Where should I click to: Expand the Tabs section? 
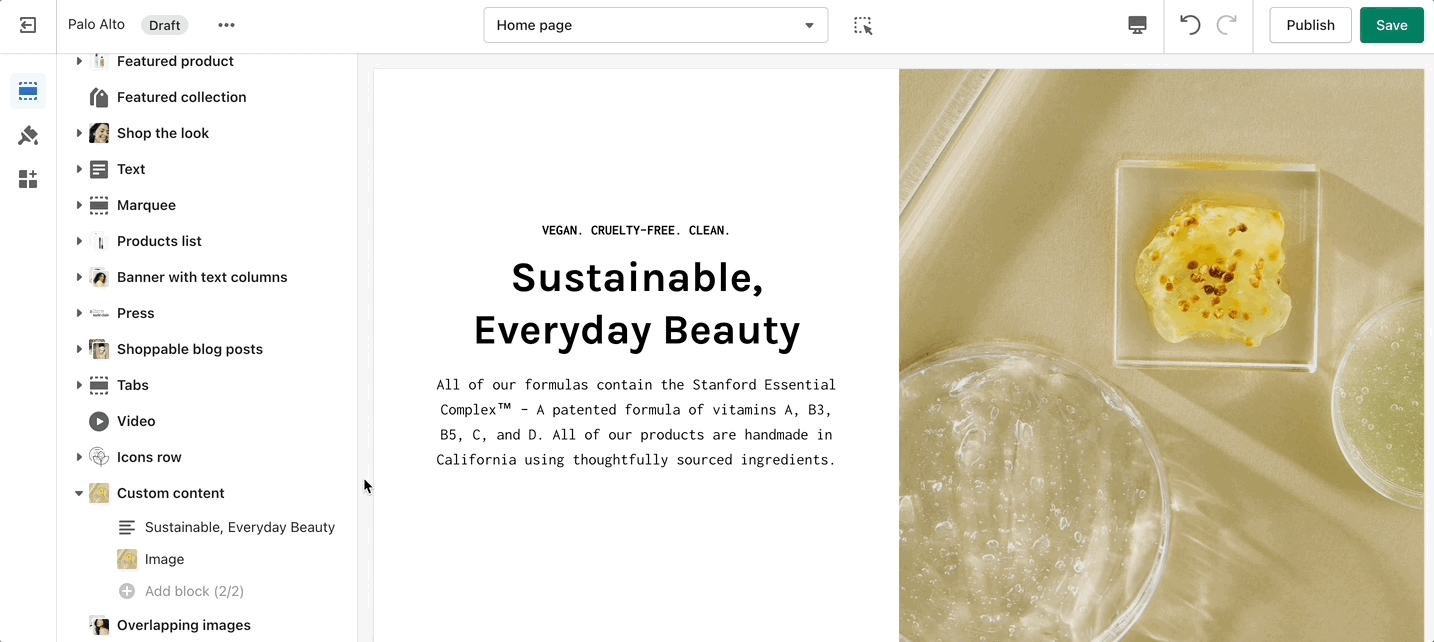(79, 385)
